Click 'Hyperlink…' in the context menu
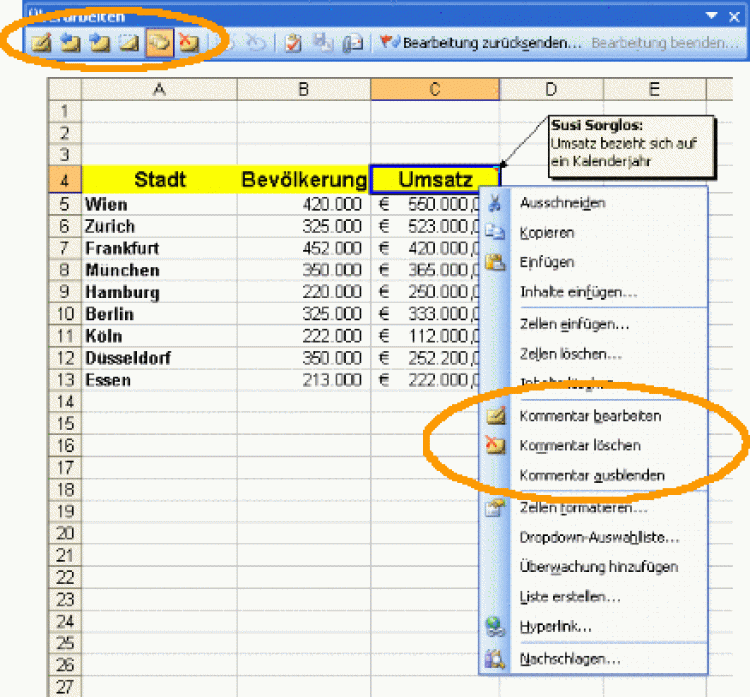Screen dimensions: 750x697 [x=556, y=627]
